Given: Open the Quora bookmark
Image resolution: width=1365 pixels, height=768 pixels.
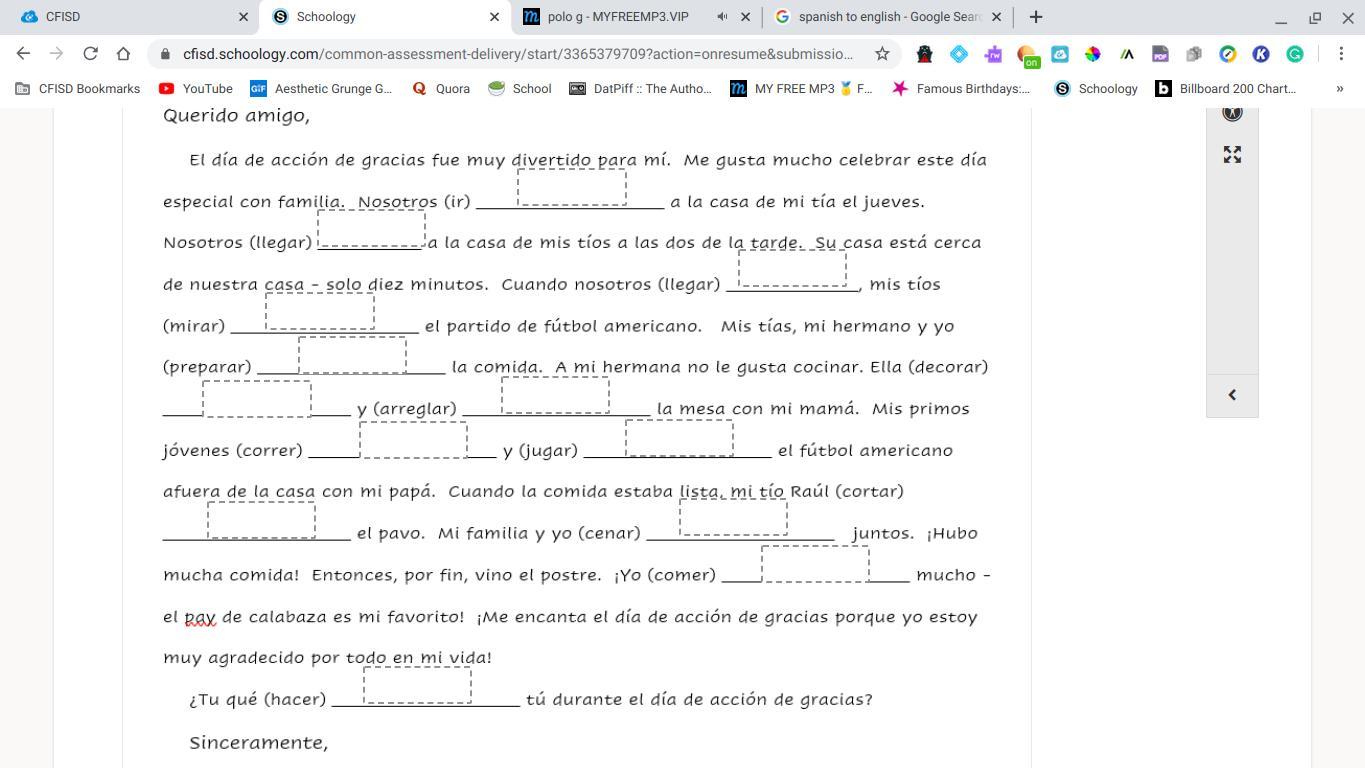Looking at the screenshot, I should (x=441, y=89).
